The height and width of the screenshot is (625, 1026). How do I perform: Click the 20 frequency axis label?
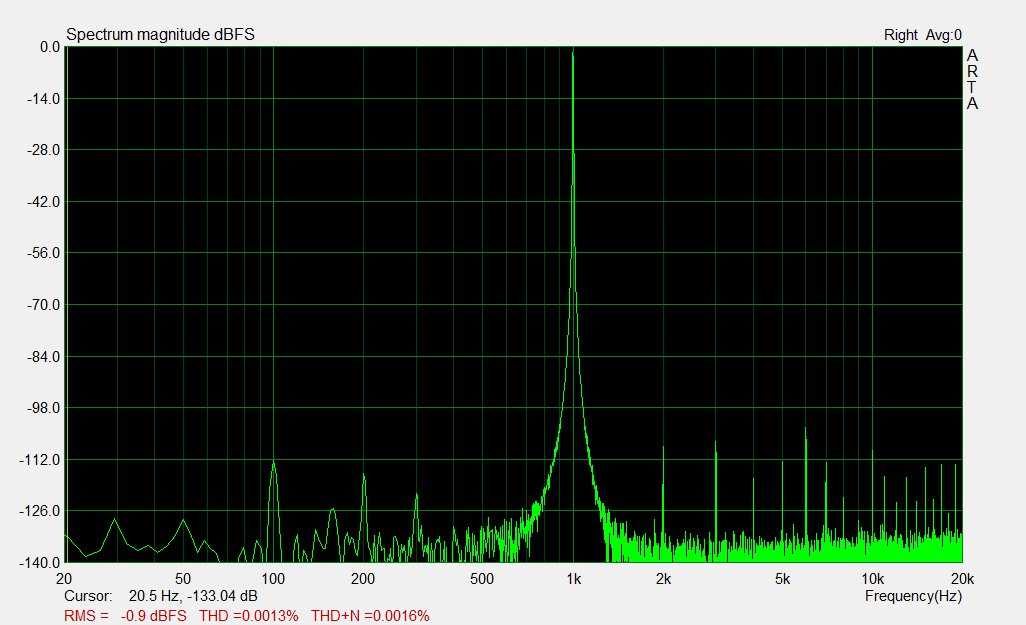coord(64,579)
